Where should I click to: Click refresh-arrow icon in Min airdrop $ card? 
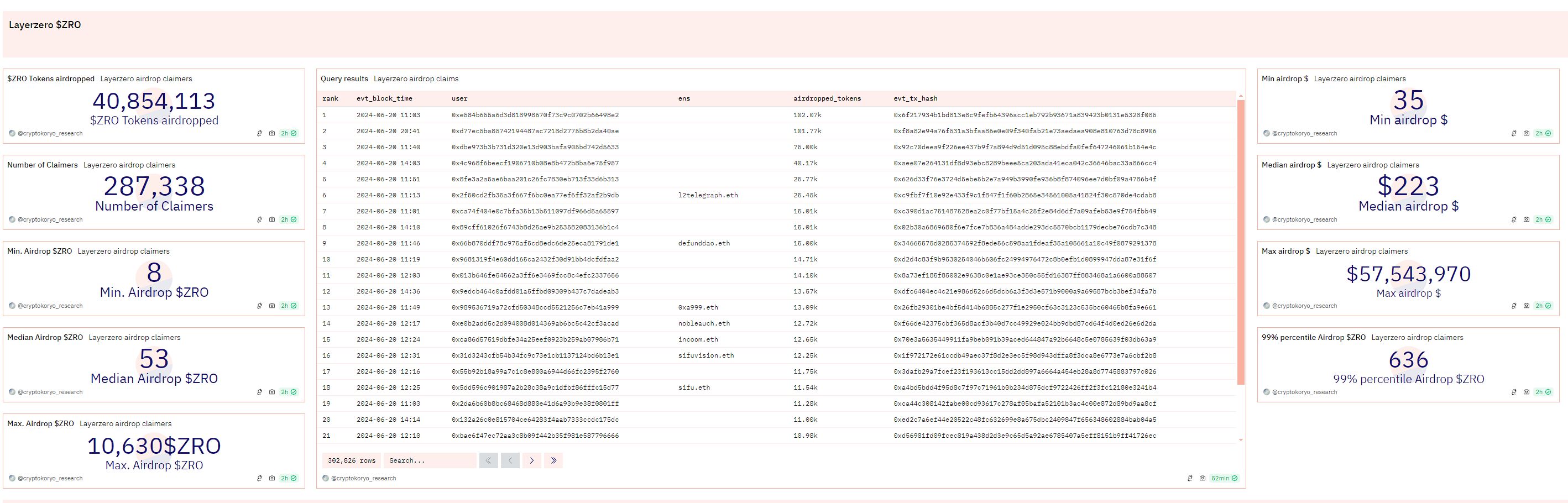(x=1514, y=133)
